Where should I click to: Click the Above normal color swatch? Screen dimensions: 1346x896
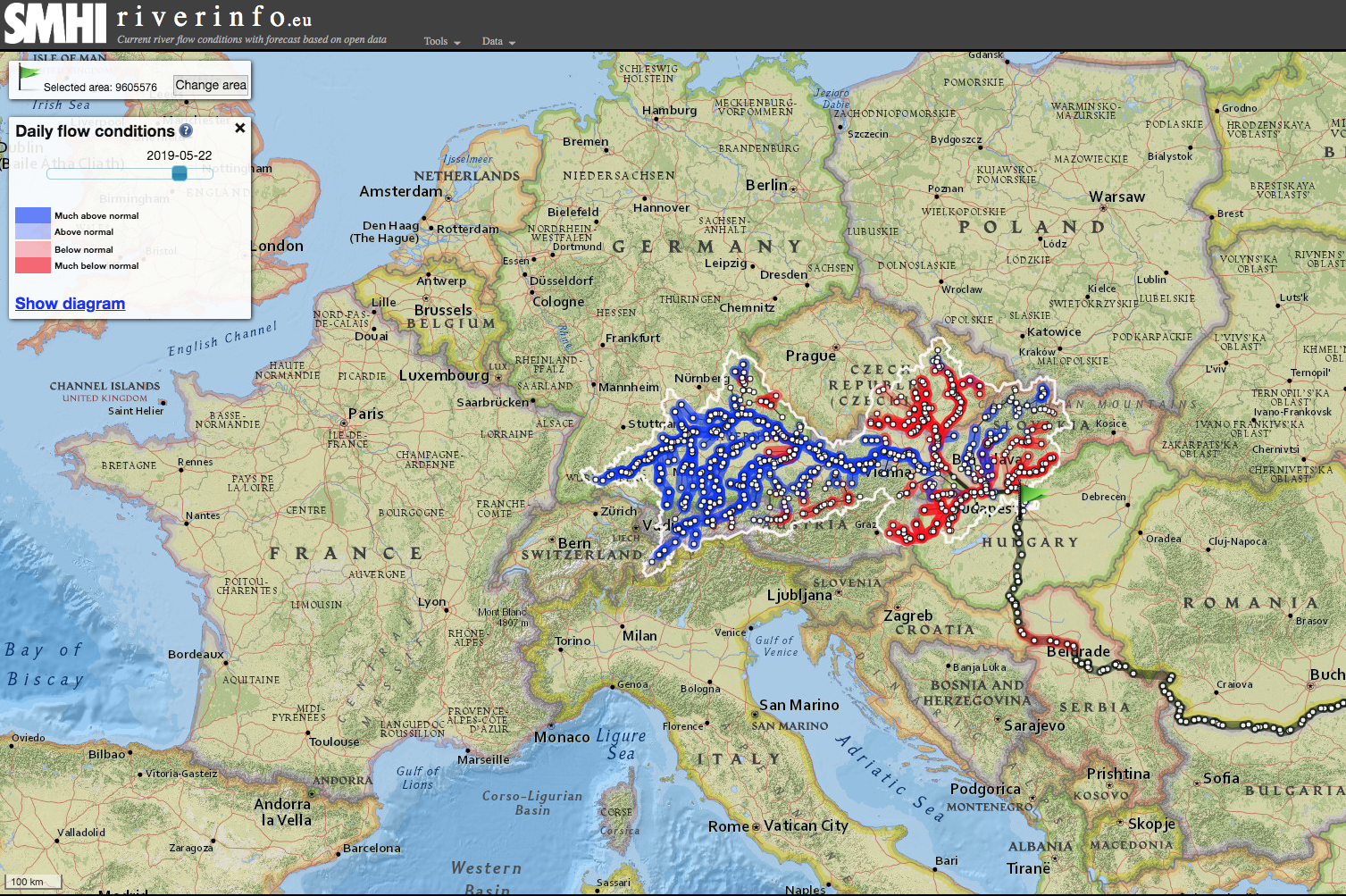(33, 231)
